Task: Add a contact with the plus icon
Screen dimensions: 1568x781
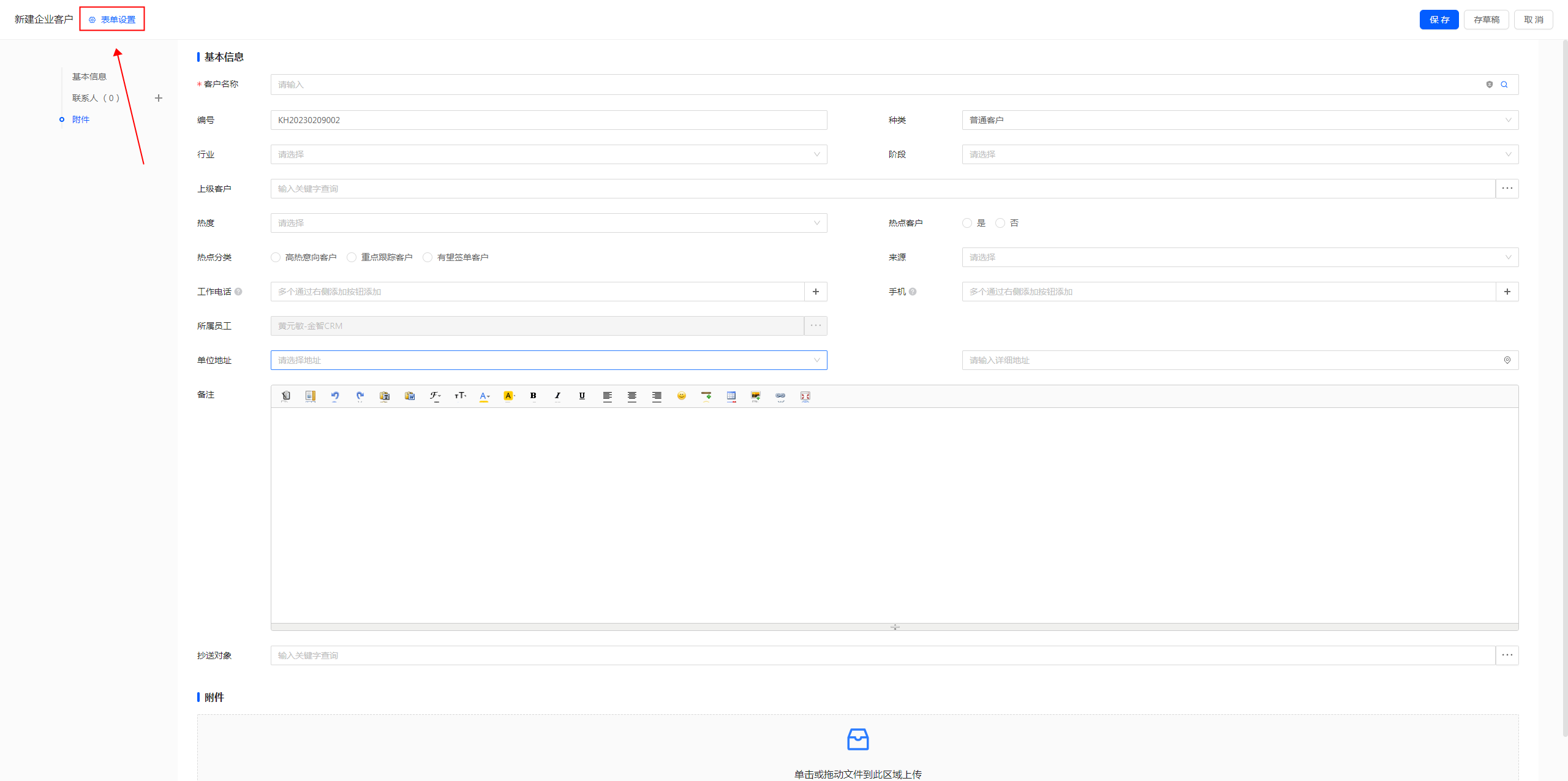Action: pyautogui.click(x=159, y=98)
